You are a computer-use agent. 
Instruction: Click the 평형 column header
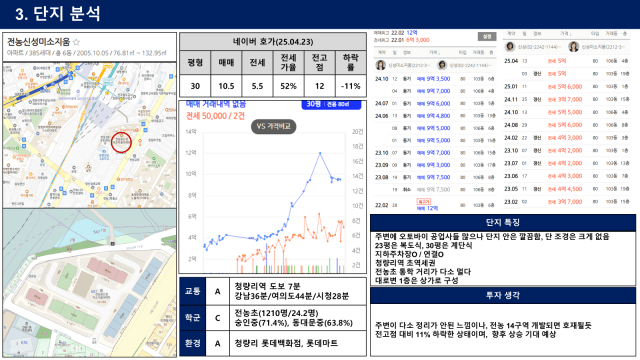point(195,62)
